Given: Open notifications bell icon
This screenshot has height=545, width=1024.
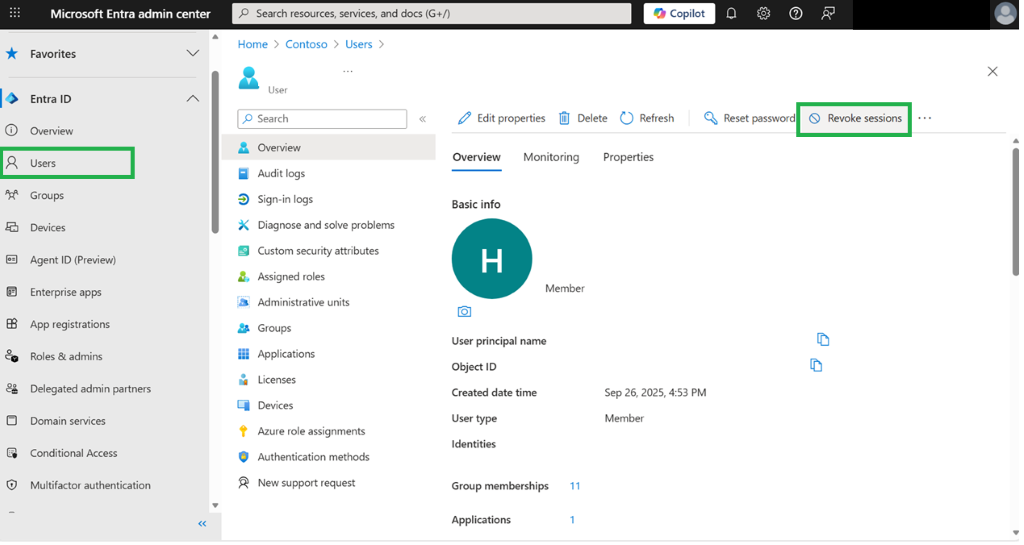Looking at the screenshot, I should pos(731,13).
